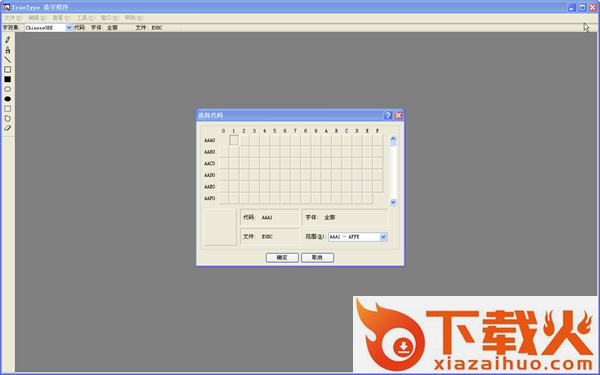The height and width of the screenshot is (375, 600).
Task: Select the Rectangular Selection tool
Action: click(8, 109)
